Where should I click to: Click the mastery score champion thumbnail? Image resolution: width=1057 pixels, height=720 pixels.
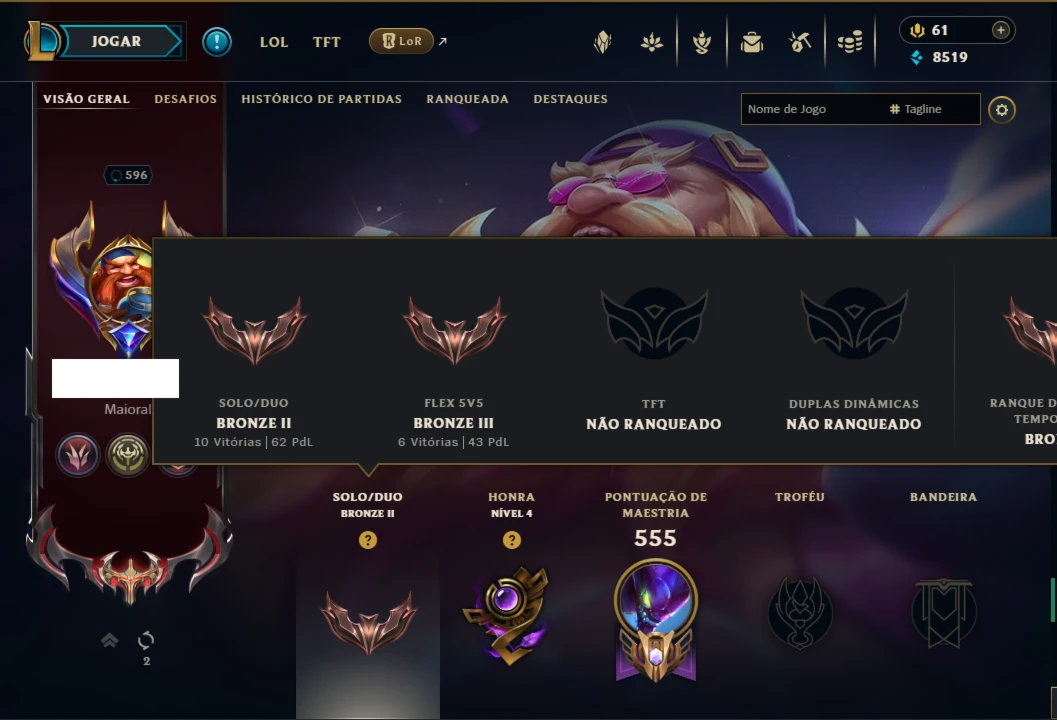pos(655,599)
